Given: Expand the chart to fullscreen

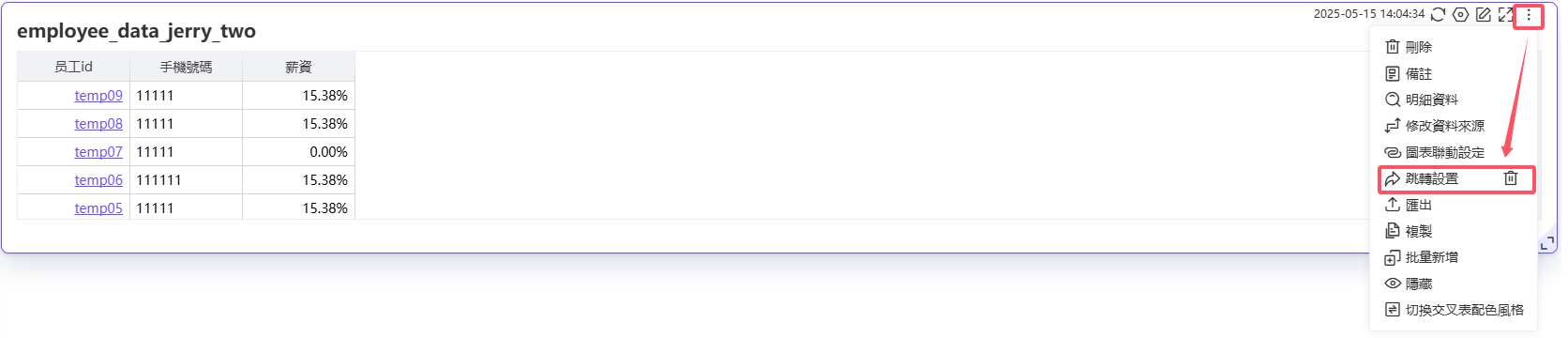Looking at the screenshot, I should 1505,14.
